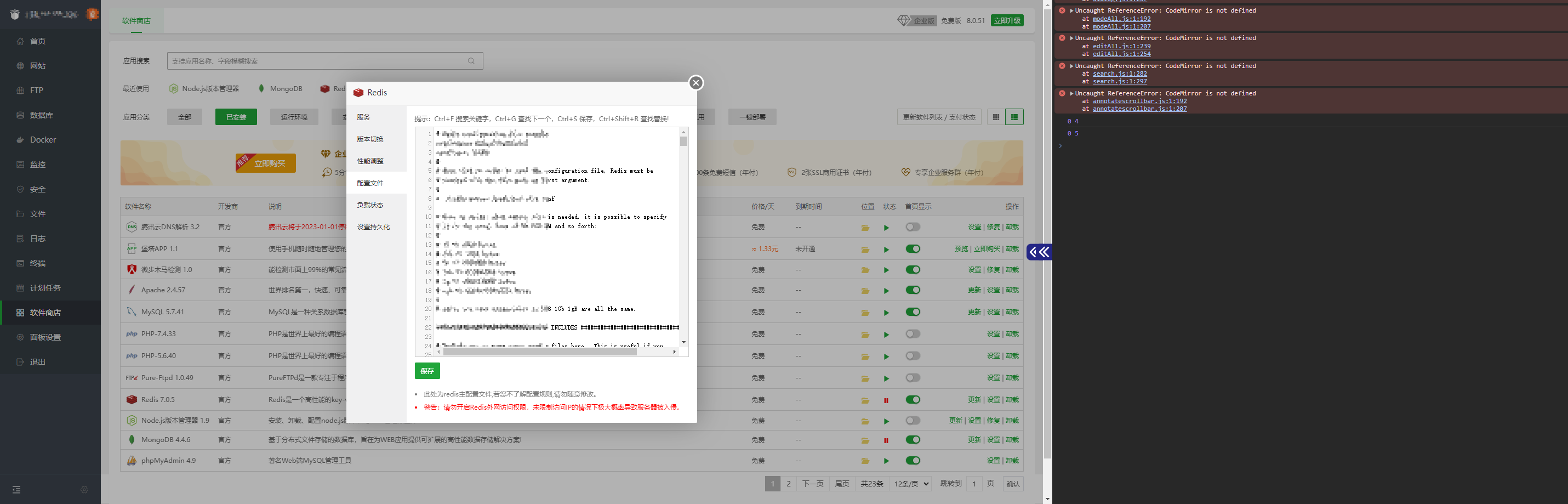
Task: Click 更新软件列表 / 支付状态 button
Action: pos(939,117)
